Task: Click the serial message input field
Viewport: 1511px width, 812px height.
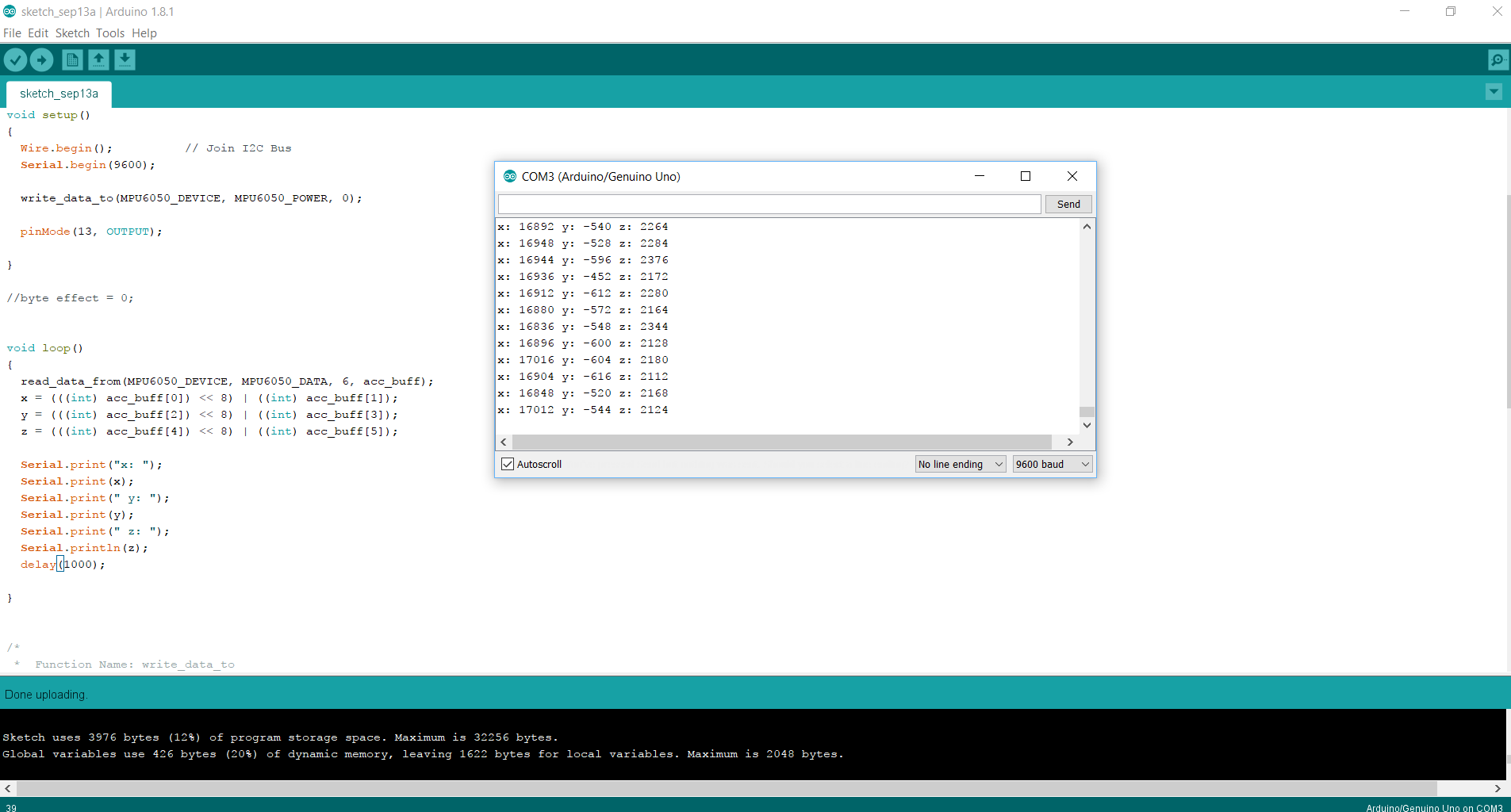Action: click(x=769, y=204)
